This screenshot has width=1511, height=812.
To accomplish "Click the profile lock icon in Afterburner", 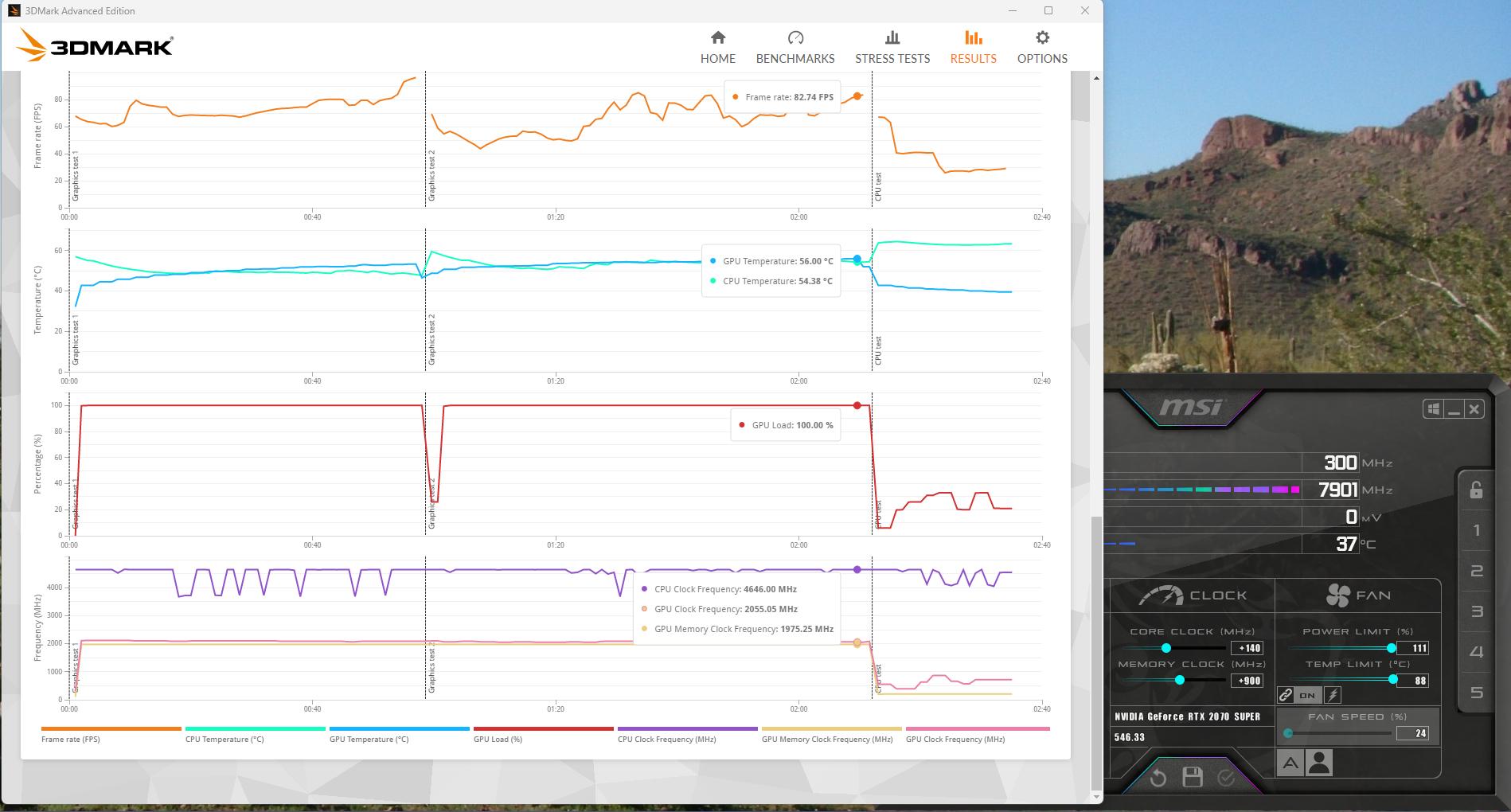I will [x=1476, y=490].
